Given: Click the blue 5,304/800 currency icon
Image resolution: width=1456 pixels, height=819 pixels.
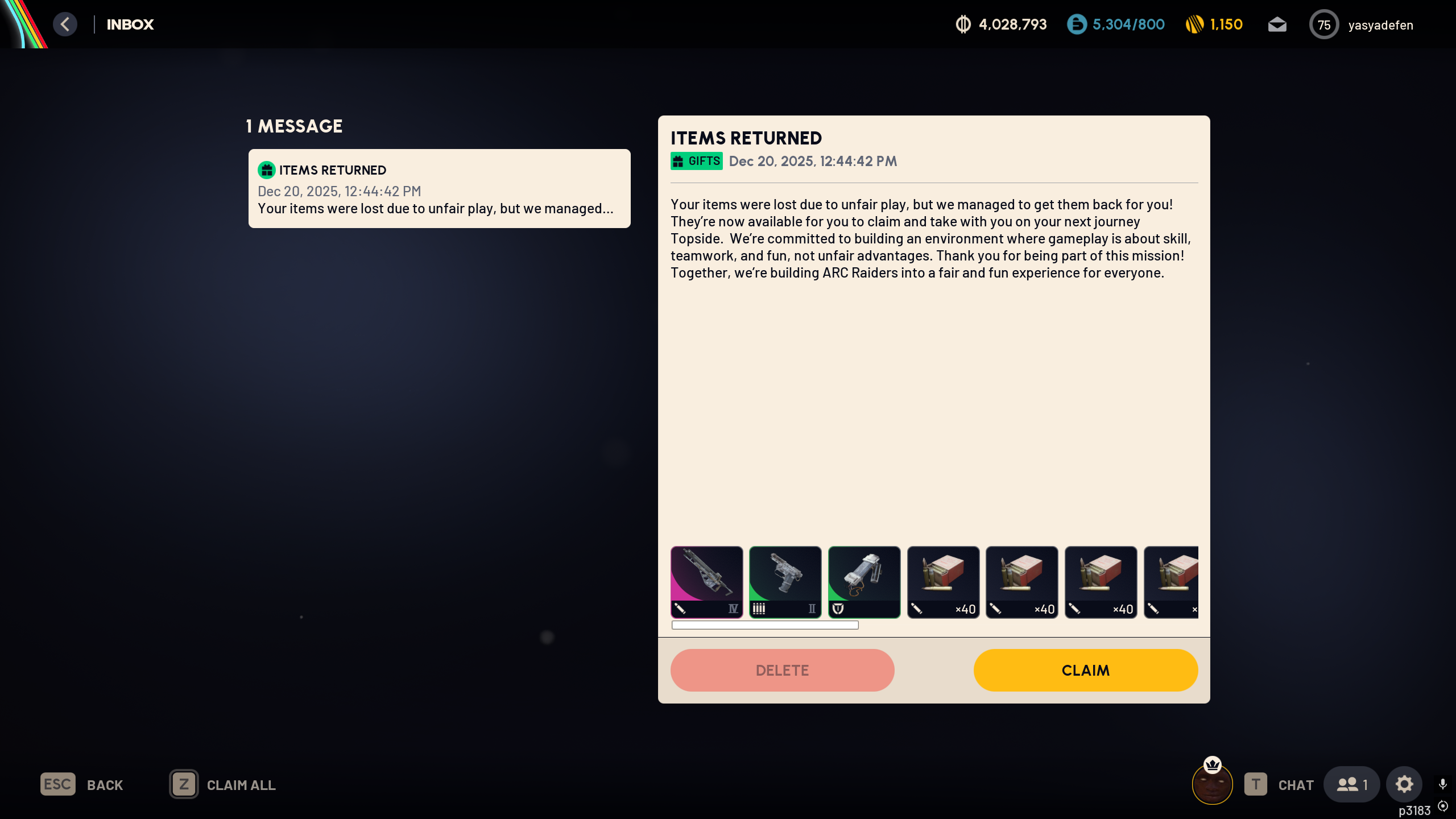Looking at the screenshot, I should point(1076,24).
